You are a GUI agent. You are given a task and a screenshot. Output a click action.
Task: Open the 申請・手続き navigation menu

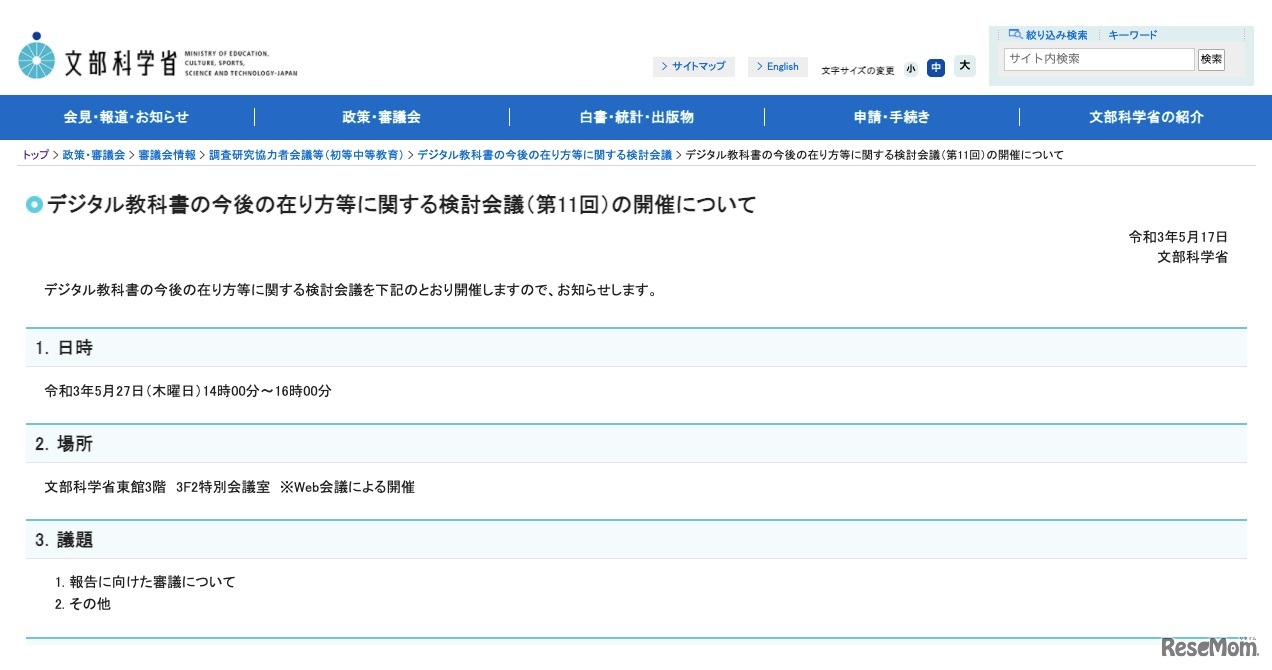(x=891, y=117)
